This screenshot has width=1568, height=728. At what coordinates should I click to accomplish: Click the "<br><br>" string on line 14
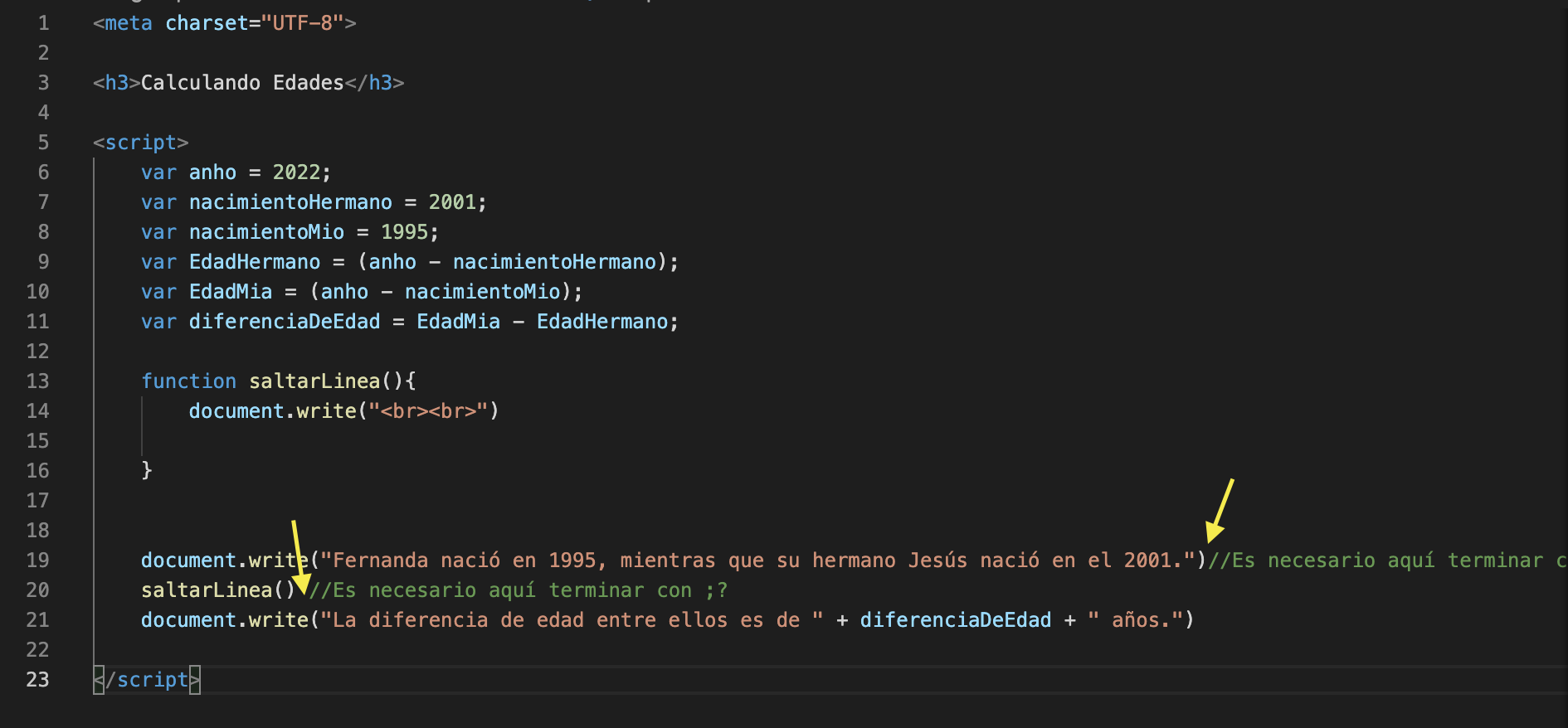click(428, 411)
